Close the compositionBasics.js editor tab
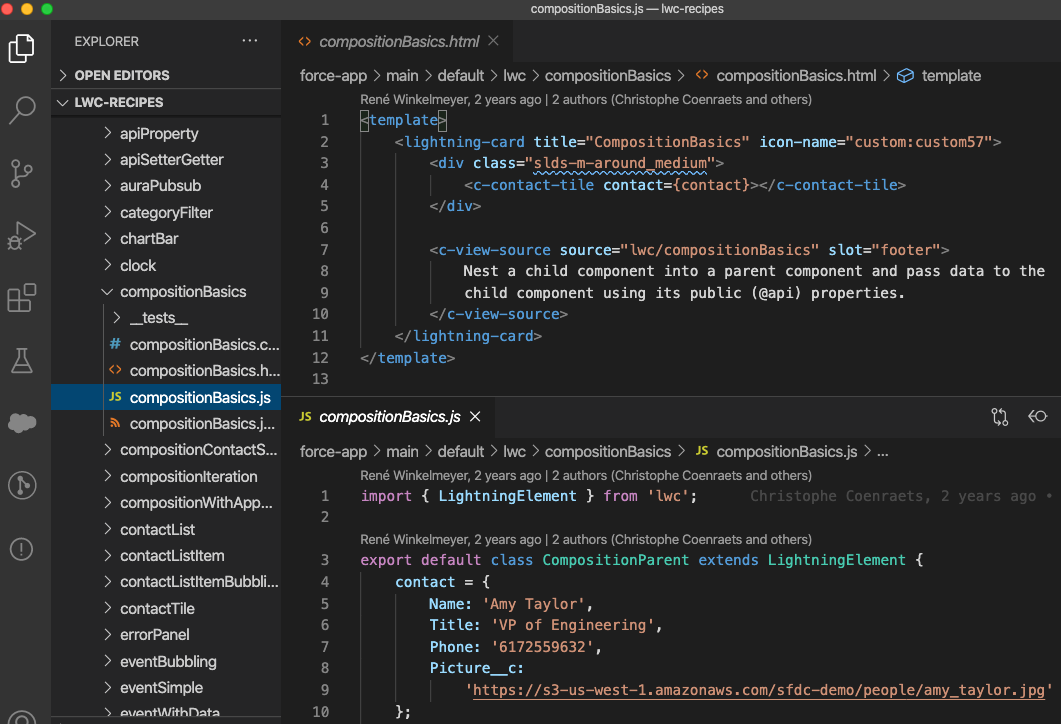Screen dimensions: 1061x724 476,417
